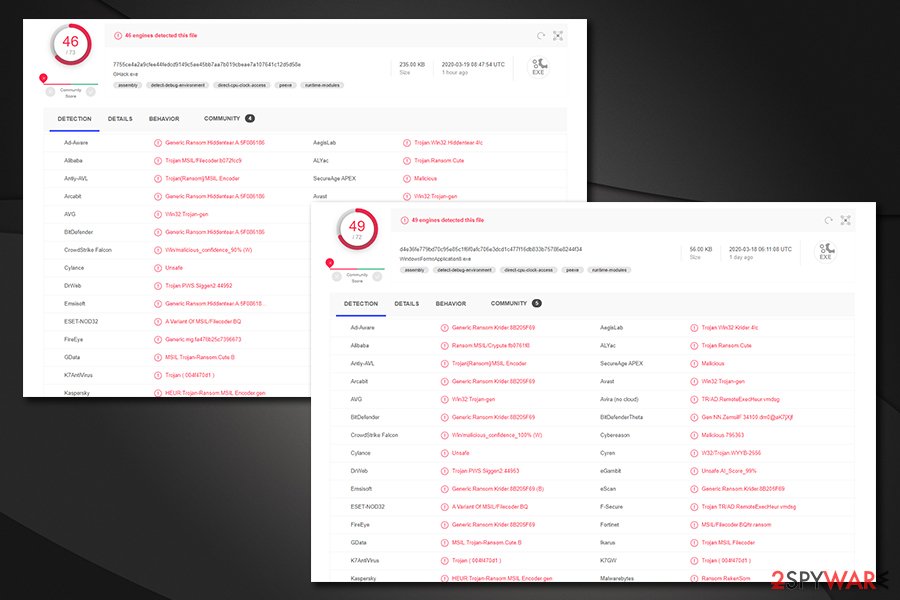Click the 'assembly' tag in the 49-detection report
900x600 pixels.
pyautogui.click(x=414, y=270)
